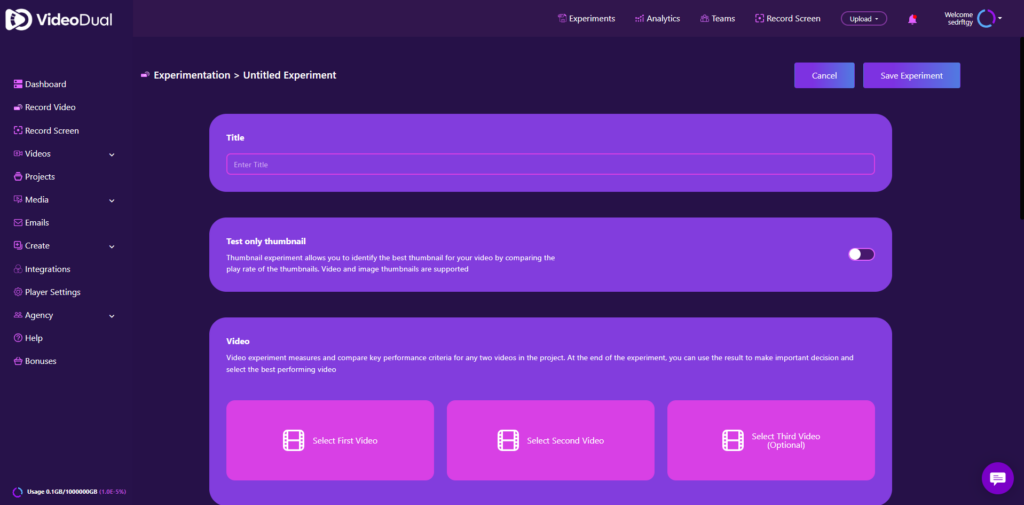Click the breadcrumb icon beside Experimentation
This screenshot has width=1024, height=505.
click(x=145, y=75)
